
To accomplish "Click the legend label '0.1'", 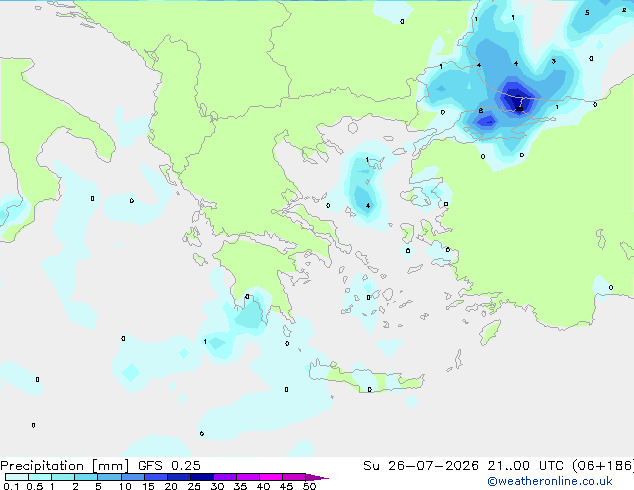I will (x=11, y=486).
